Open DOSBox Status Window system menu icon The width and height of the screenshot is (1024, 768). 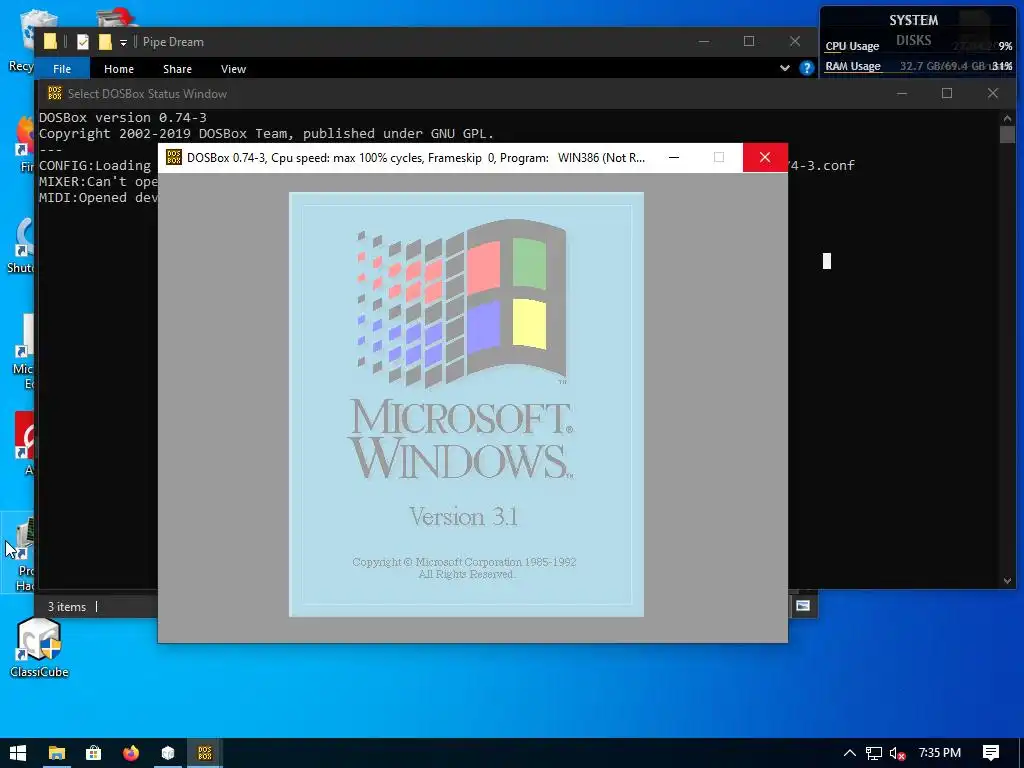coord(55,93)
